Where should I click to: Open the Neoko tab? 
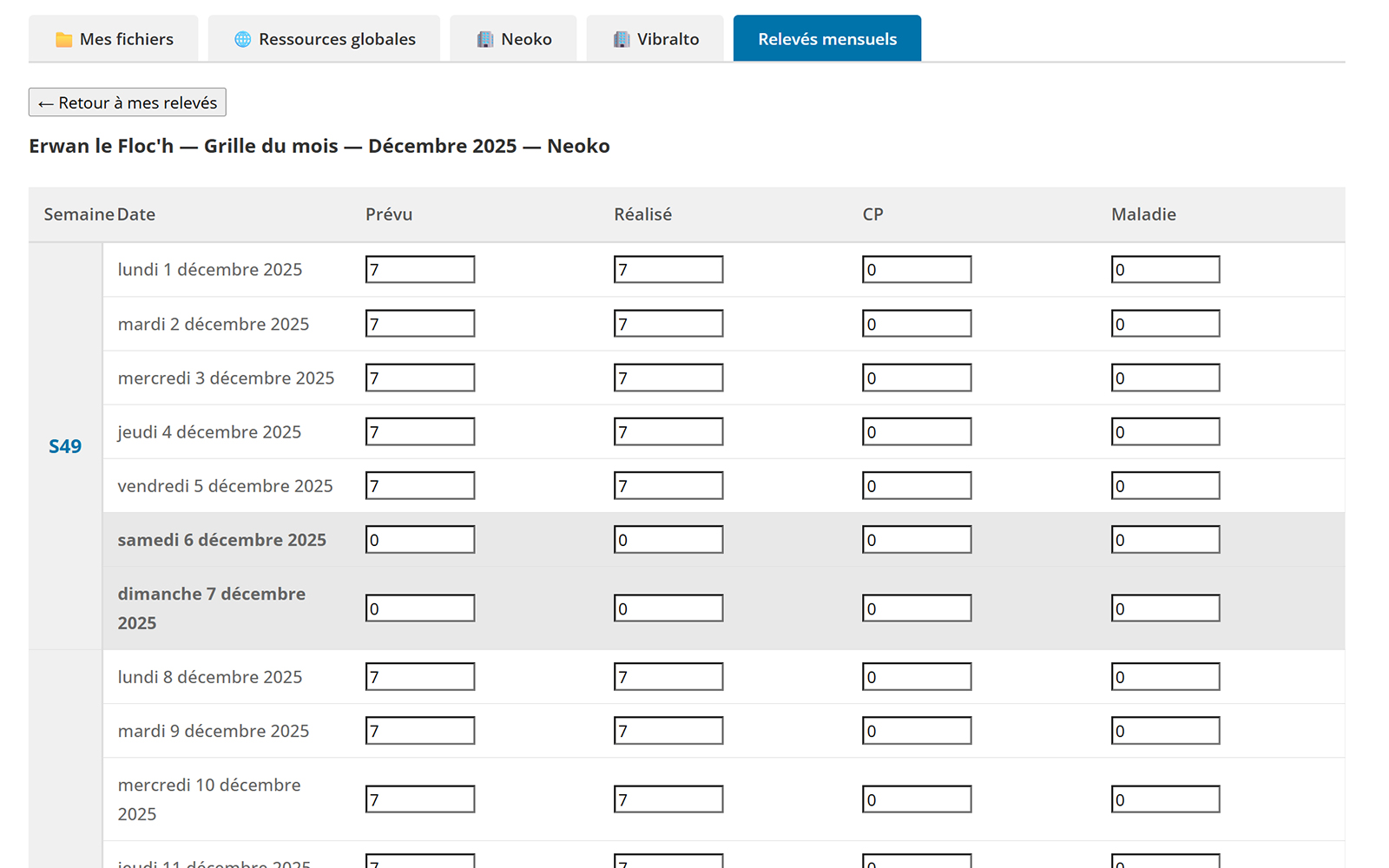[513, 38]
